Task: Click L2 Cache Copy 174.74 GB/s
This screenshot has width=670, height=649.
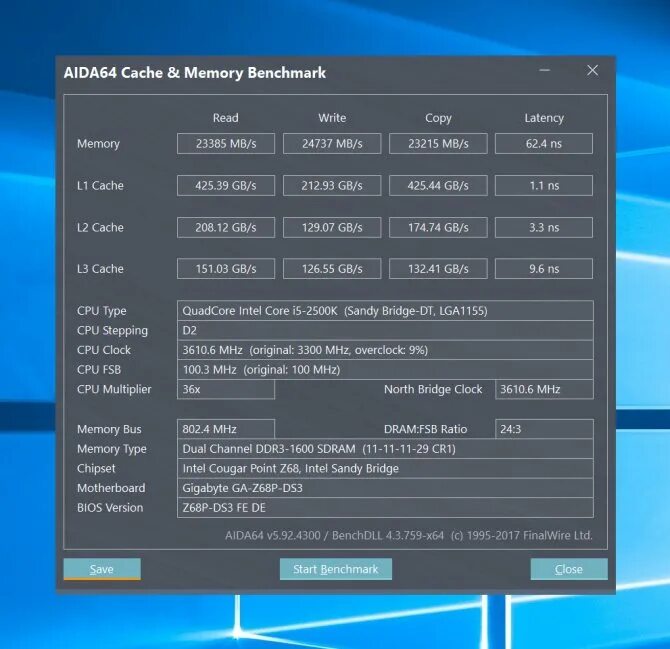Action: click(438, 227)
